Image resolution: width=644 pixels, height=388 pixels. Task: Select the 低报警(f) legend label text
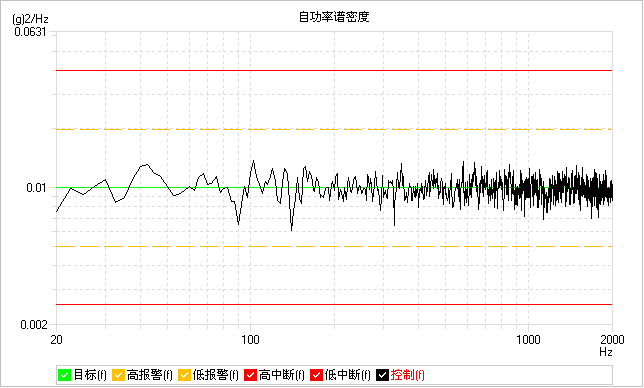click(216, 375)
